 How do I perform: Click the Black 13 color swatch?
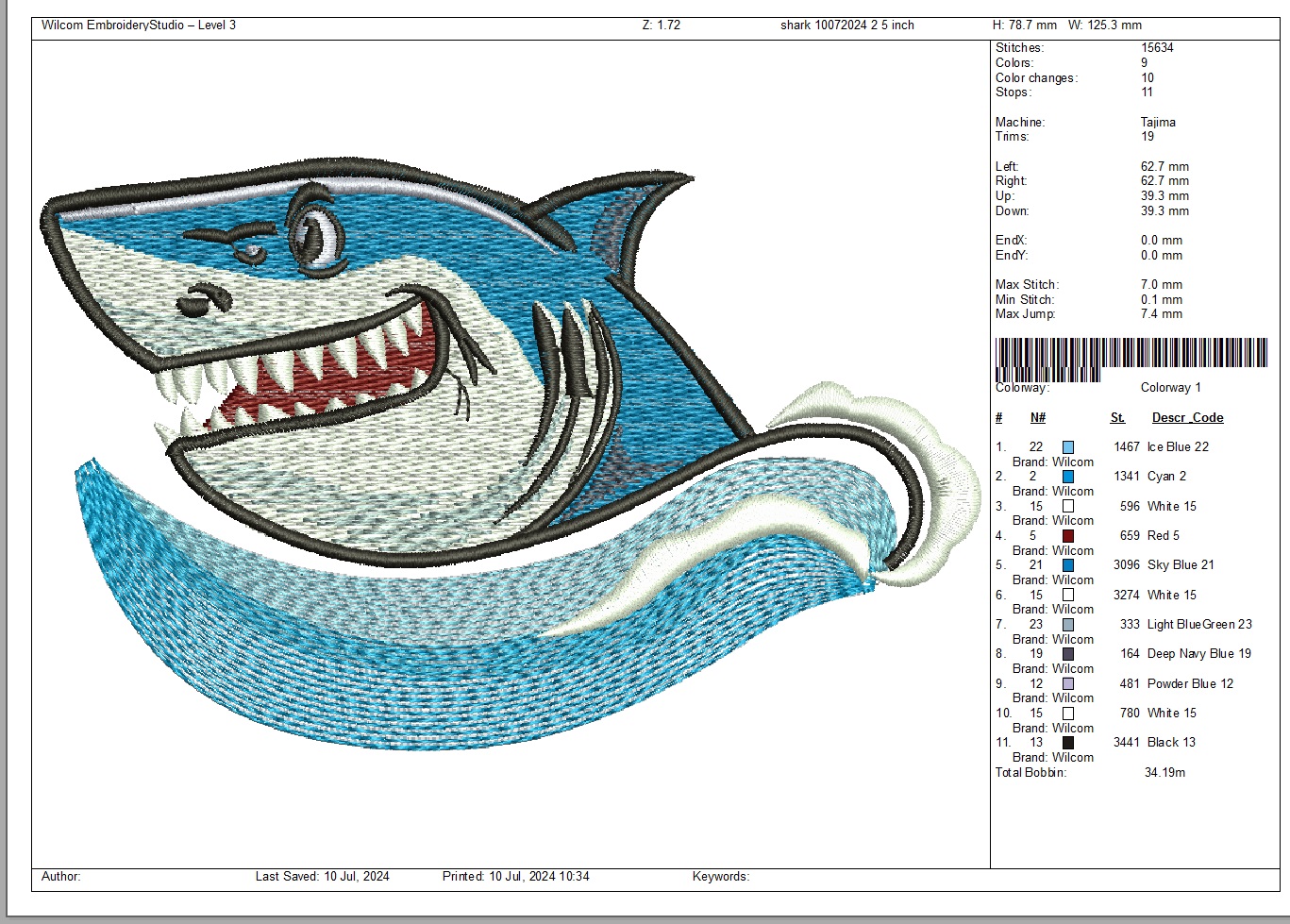pyautogui.click(x=1067, y=743)
